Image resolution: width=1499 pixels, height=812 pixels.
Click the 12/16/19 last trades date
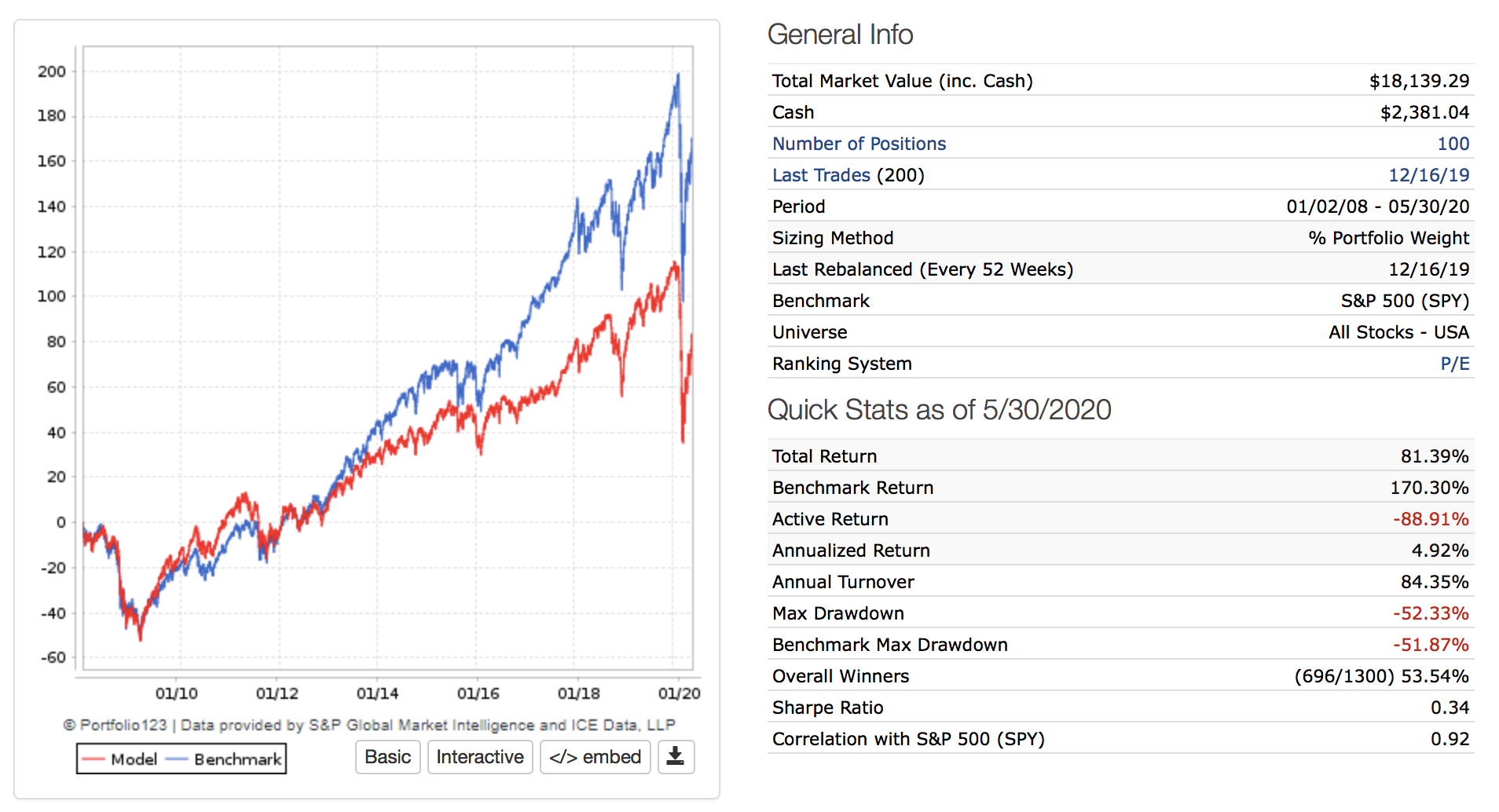[1428, 175]
